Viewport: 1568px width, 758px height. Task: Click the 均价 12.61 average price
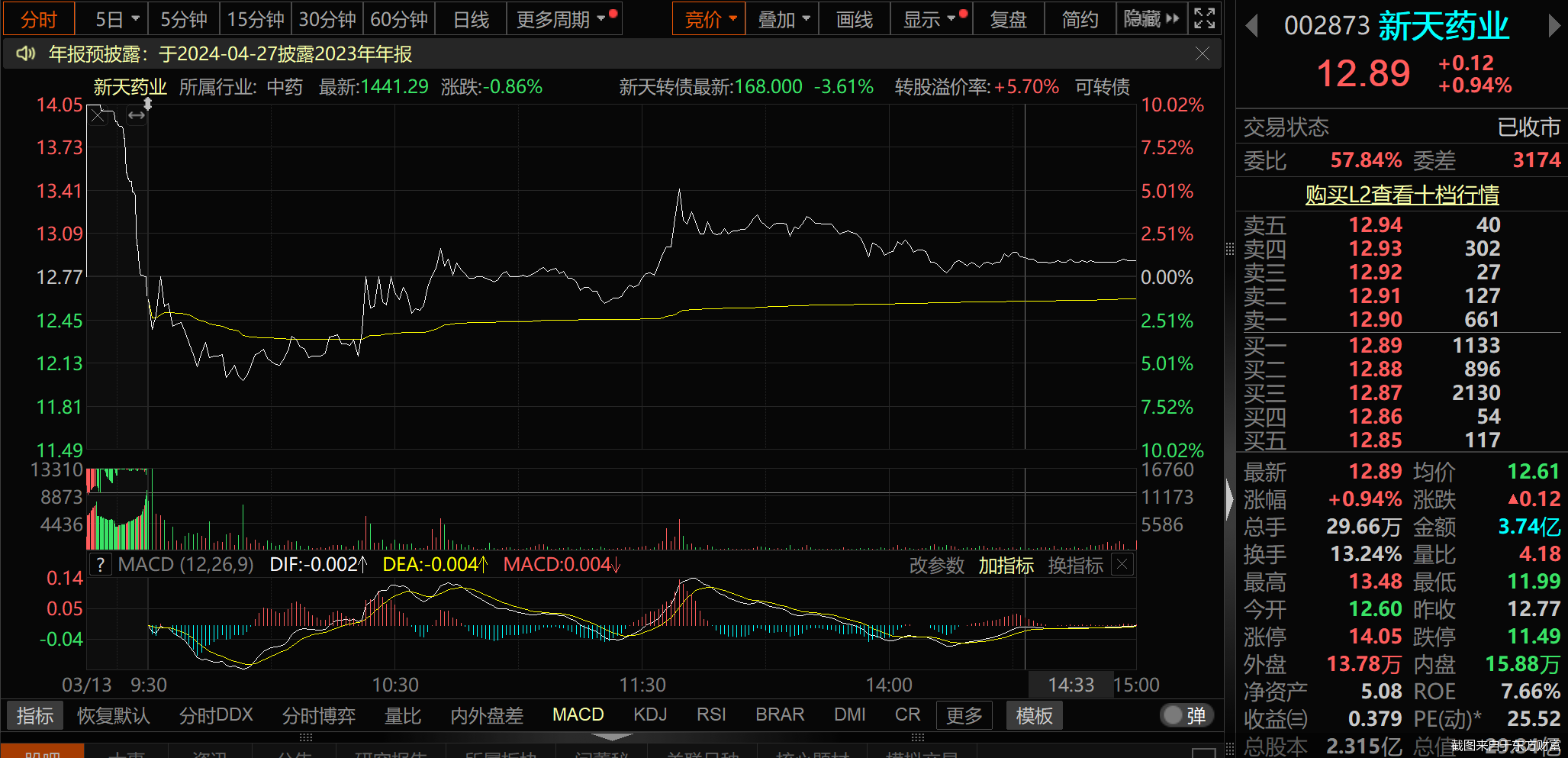(1534, 472)
